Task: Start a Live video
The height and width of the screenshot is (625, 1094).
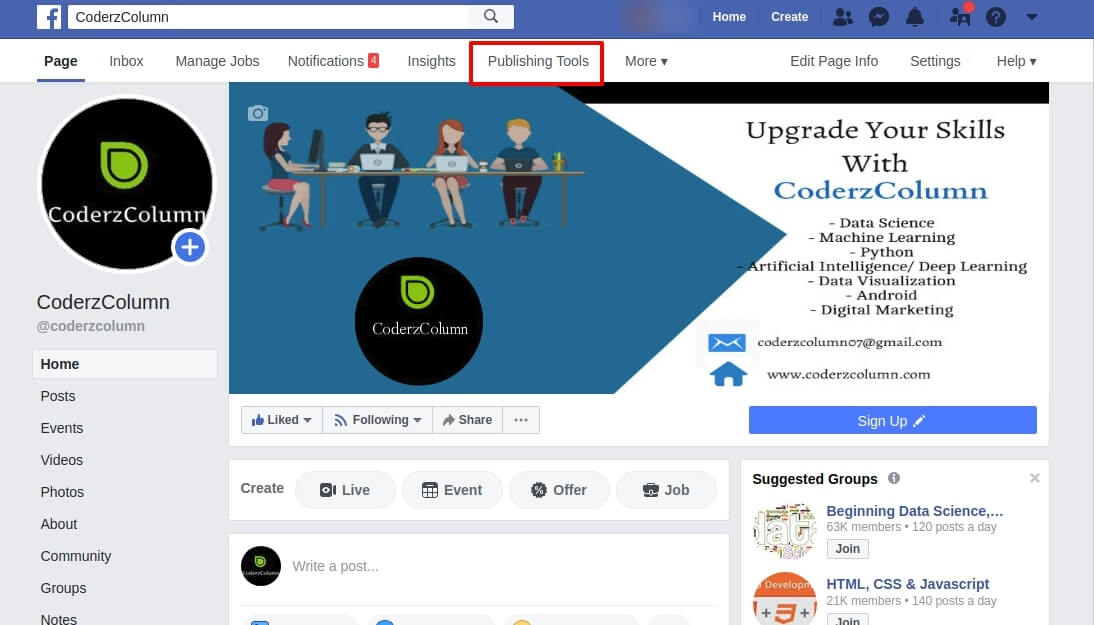Action: pyautogui.click(x=345, y=490)
